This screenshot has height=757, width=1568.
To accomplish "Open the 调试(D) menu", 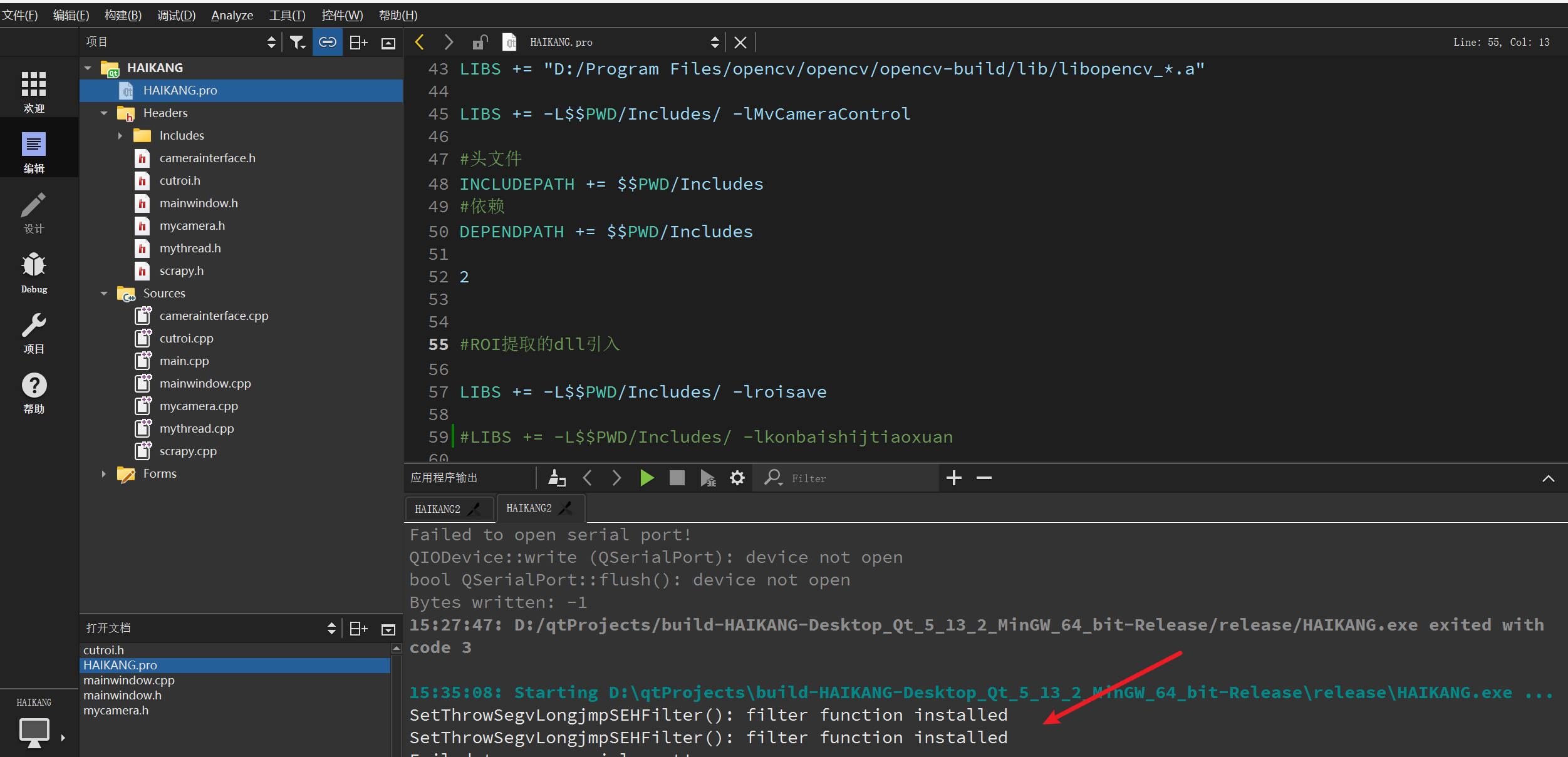I will pos(176,15).
